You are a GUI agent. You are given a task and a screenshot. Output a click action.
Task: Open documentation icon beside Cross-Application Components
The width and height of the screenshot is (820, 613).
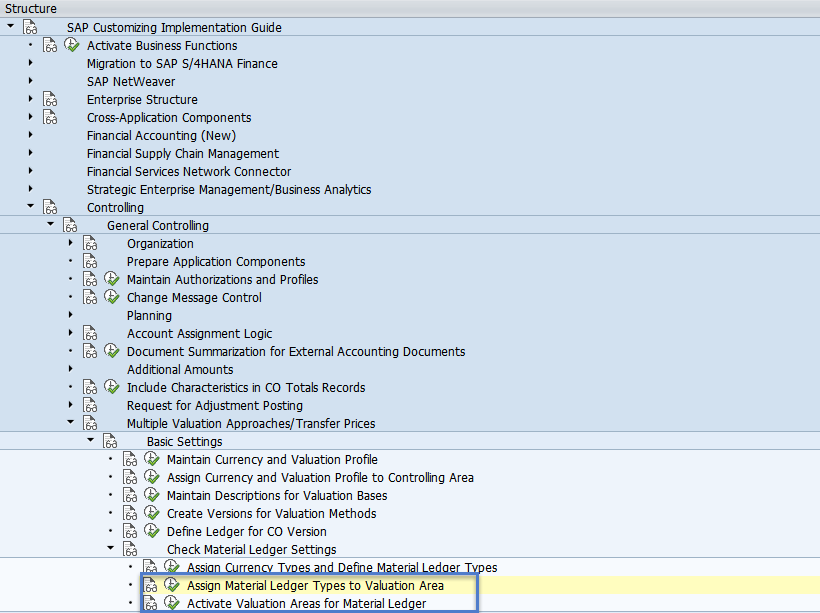[x=50, y=117]
